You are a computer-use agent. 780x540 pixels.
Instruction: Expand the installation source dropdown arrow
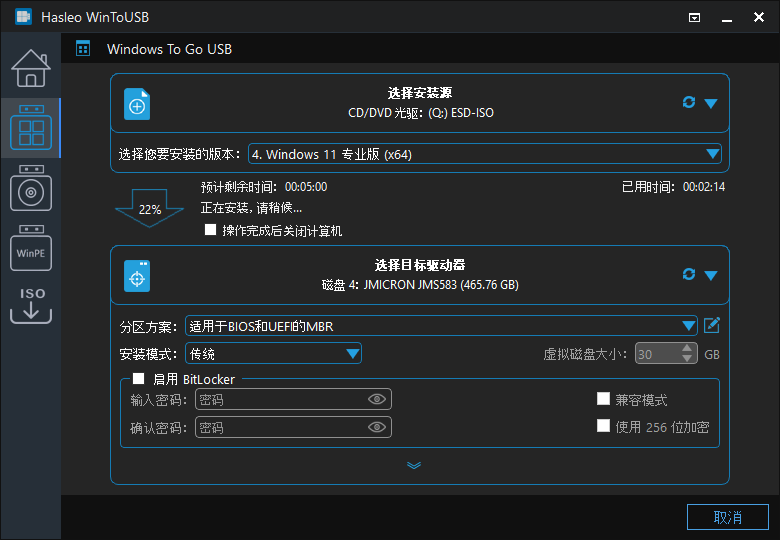[711, 103]
